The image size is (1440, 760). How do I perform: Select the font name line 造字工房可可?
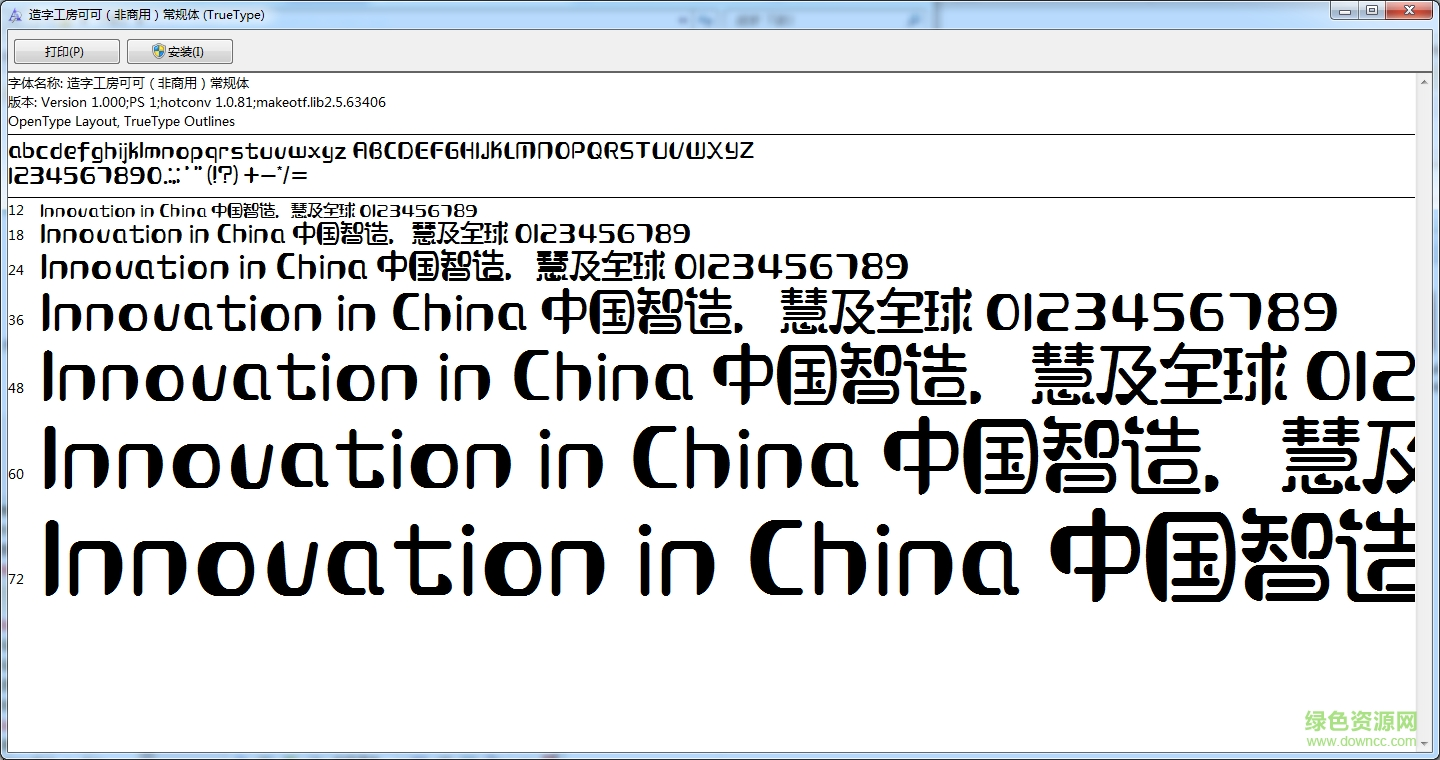click(128, 83)
